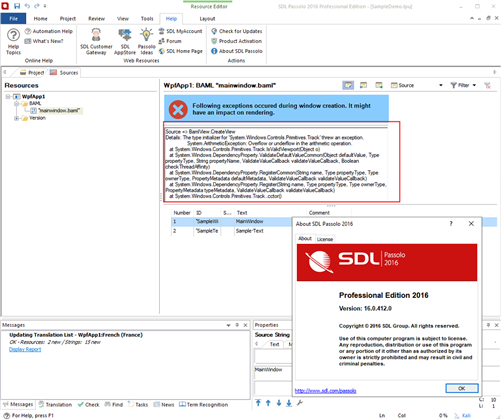
Task: Open Passolo Ideas
Action: click(146, 42)
